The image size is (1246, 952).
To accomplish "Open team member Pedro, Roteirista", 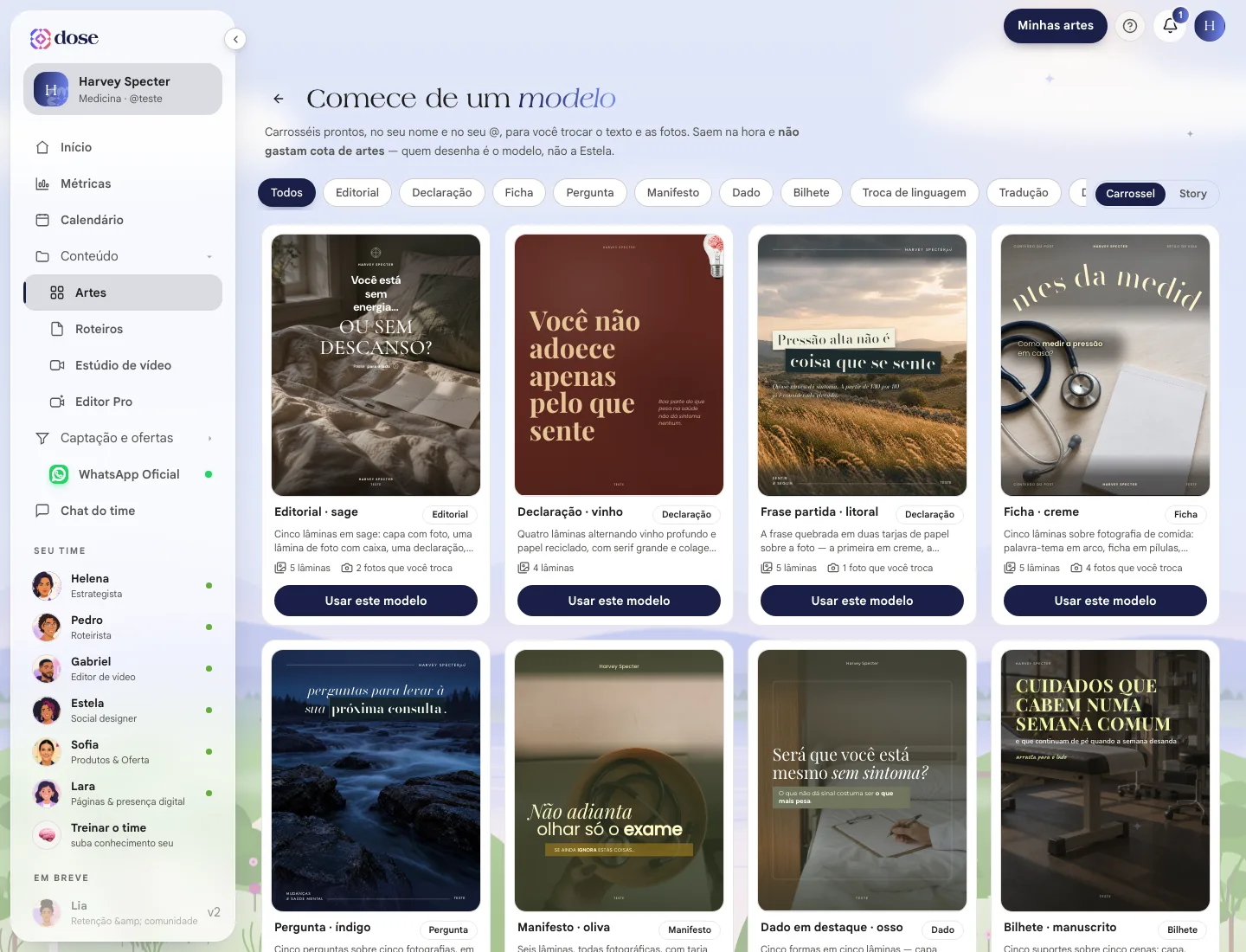I will pos(123,627).
